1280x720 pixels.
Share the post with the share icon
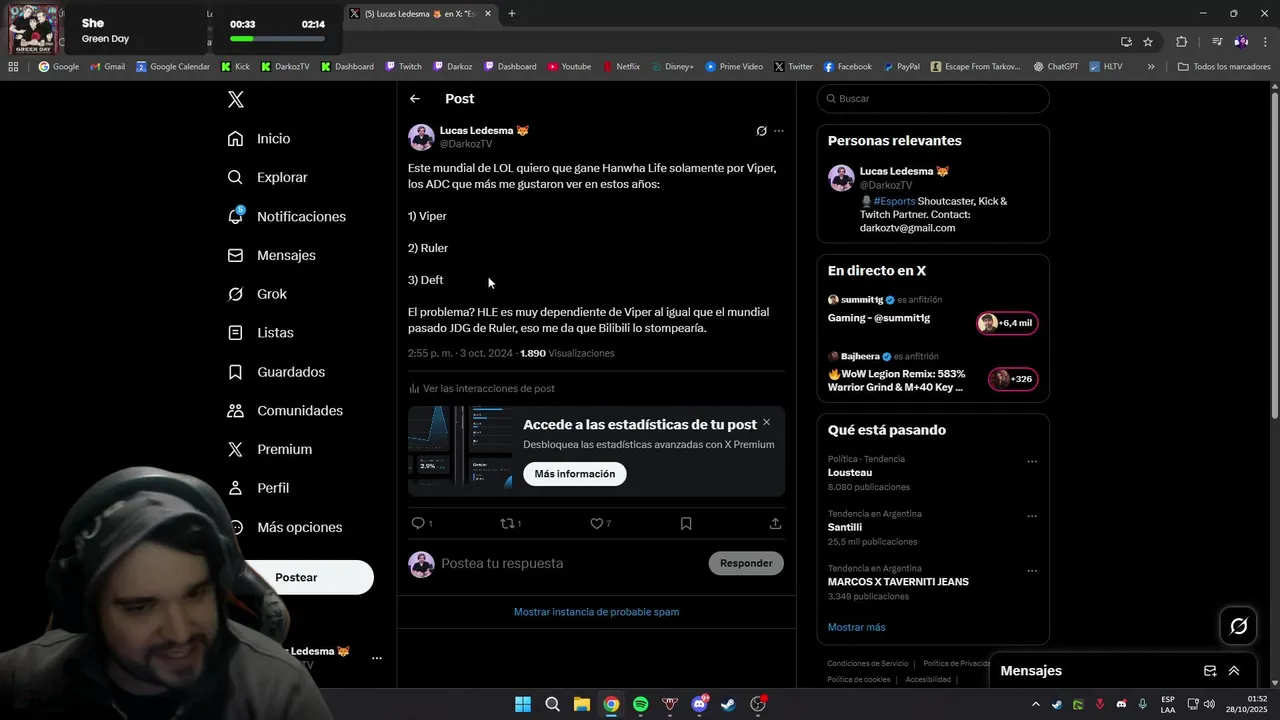[x=775, y=523]
